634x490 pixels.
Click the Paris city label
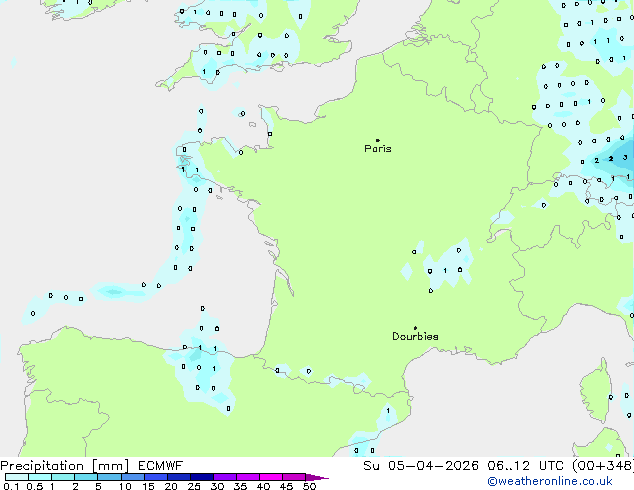tap(378, 149)
